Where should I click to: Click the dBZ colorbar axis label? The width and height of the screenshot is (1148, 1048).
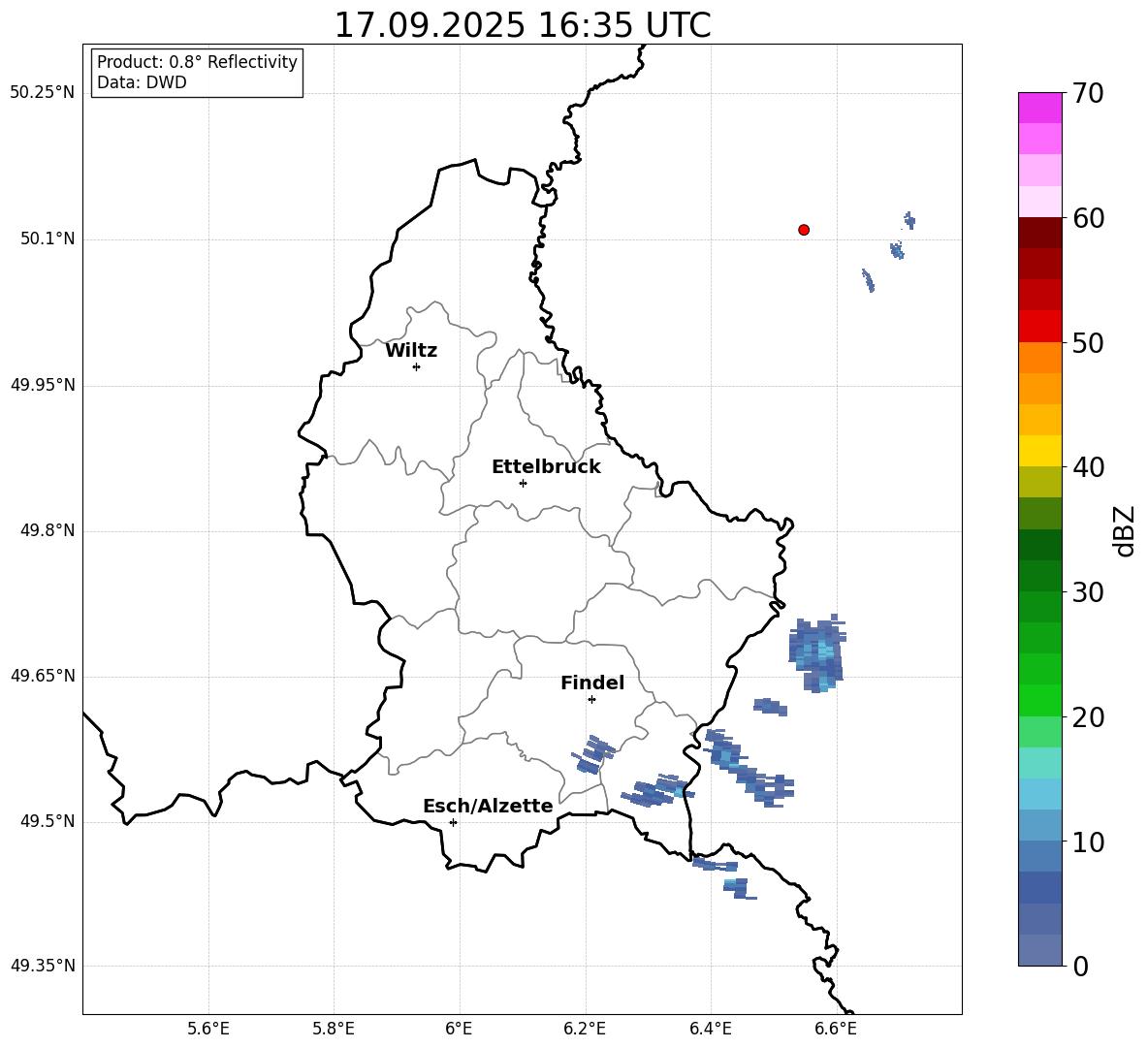(1126, 530)
